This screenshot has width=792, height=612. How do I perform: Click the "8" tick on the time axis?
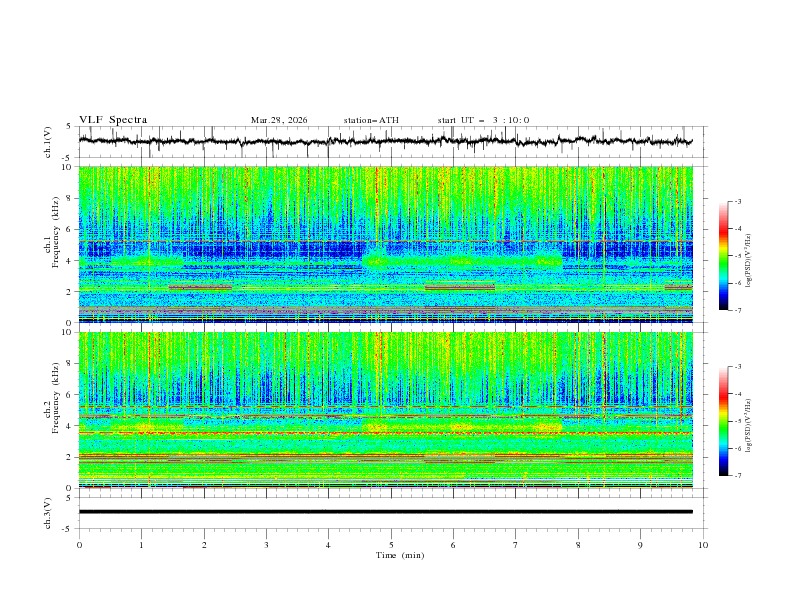click(x=578, y=545)
